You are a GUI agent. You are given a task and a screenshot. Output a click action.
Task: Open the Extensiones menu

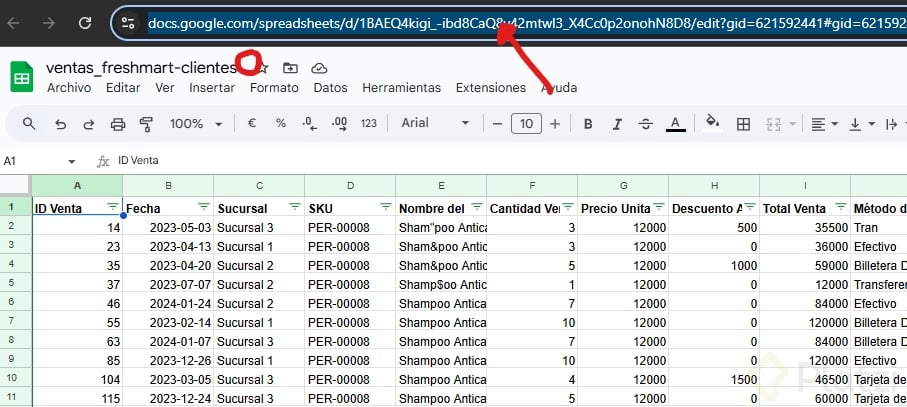(x=491, y=88)
